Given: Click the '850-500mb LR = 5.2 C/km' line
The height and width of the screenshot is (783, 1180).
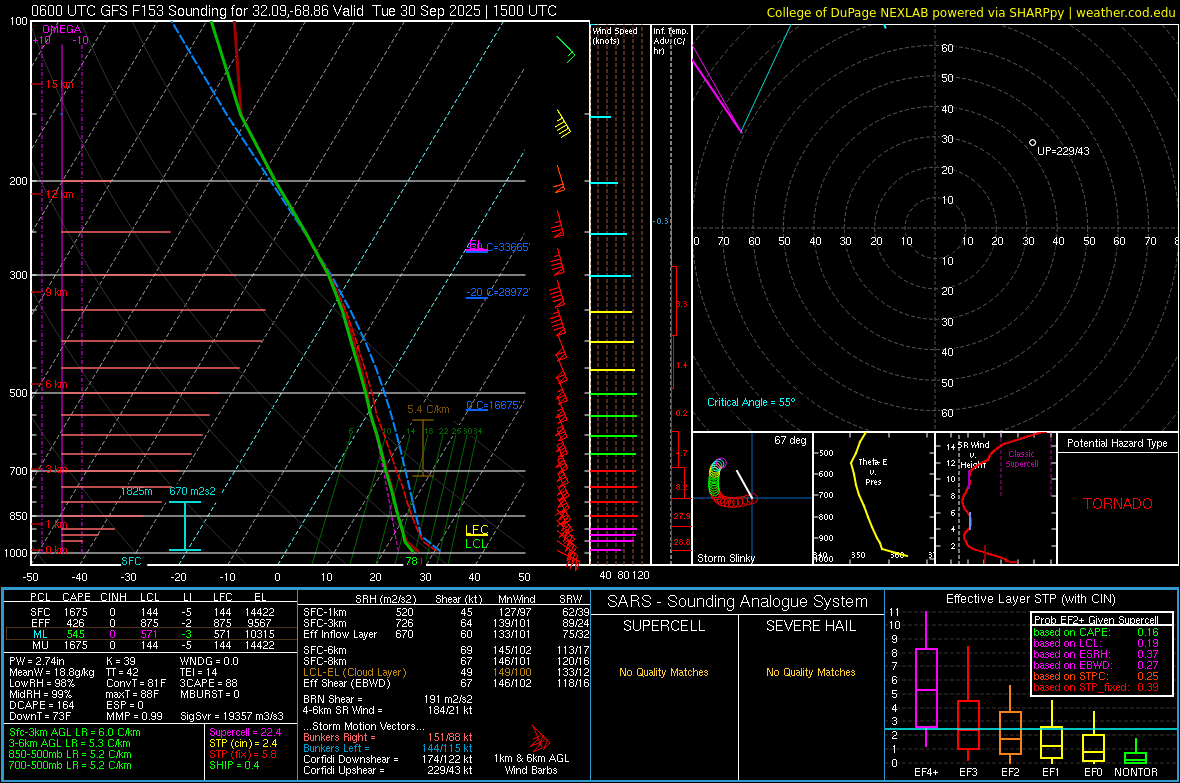Looking at the screenshot, I should click(70, 754).
